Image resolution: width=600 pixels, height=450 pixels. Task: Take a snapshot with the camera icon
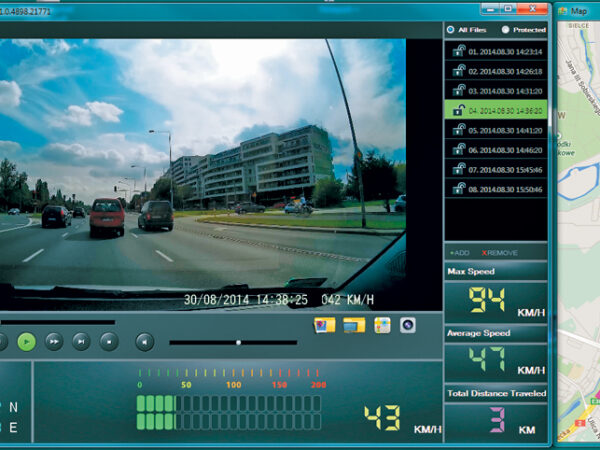pyautogui.click(x=408, y=325)
